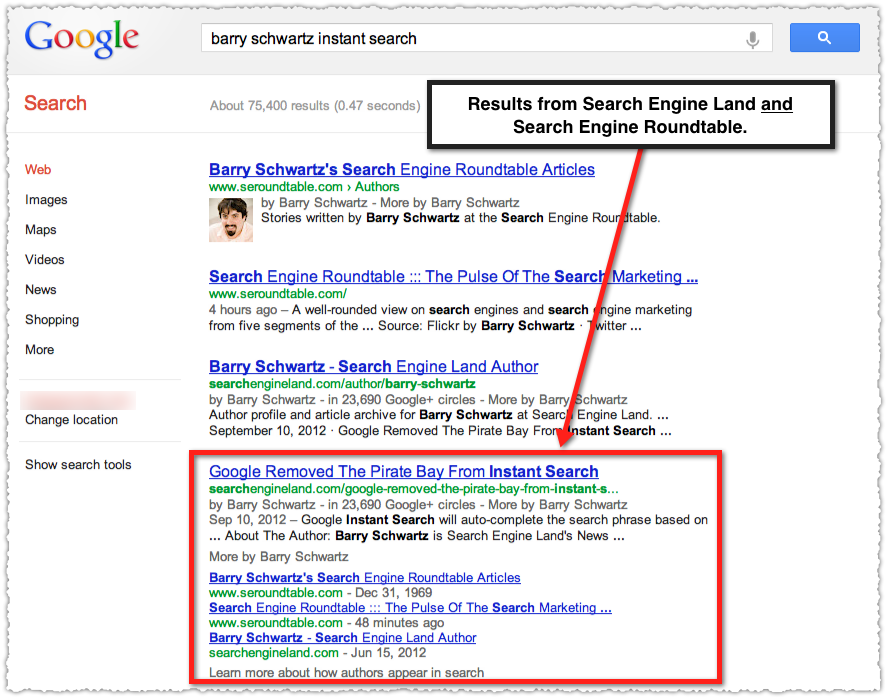The height and width of the screenshot is (698, 887).
Task: Open nested Barry Schwartz's Search Engine Roundtable Articles link
Action: 364,578
